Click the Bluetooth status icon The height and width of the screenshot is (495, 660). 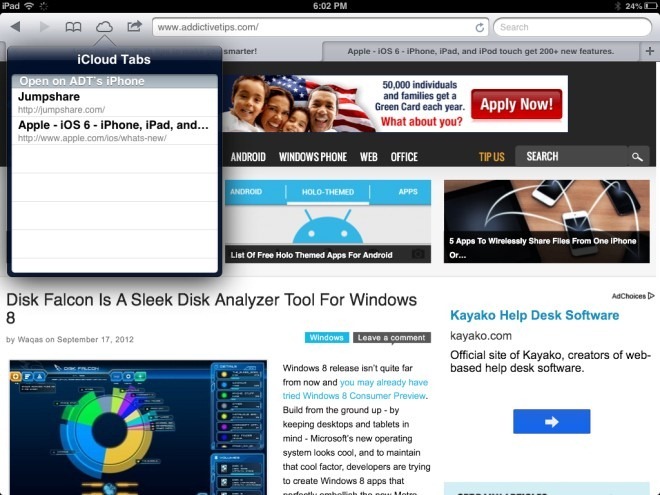click(x=618, y=6)
